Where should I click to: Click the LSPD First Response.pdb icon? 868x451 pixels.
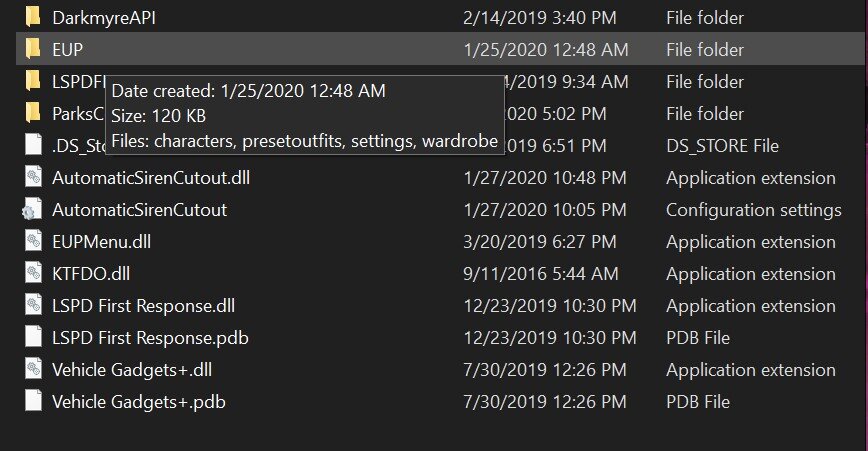click(33, 338)
